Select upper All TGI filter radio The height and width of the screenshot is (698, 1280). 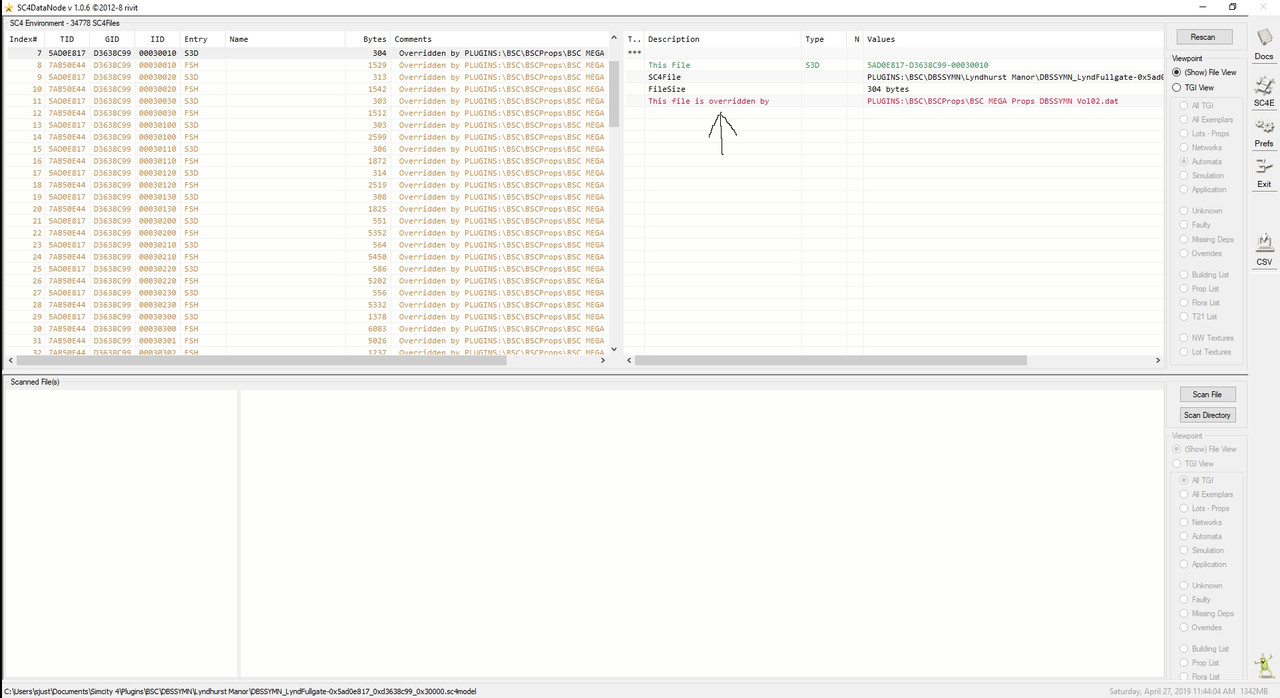[x=1196, y=105]
